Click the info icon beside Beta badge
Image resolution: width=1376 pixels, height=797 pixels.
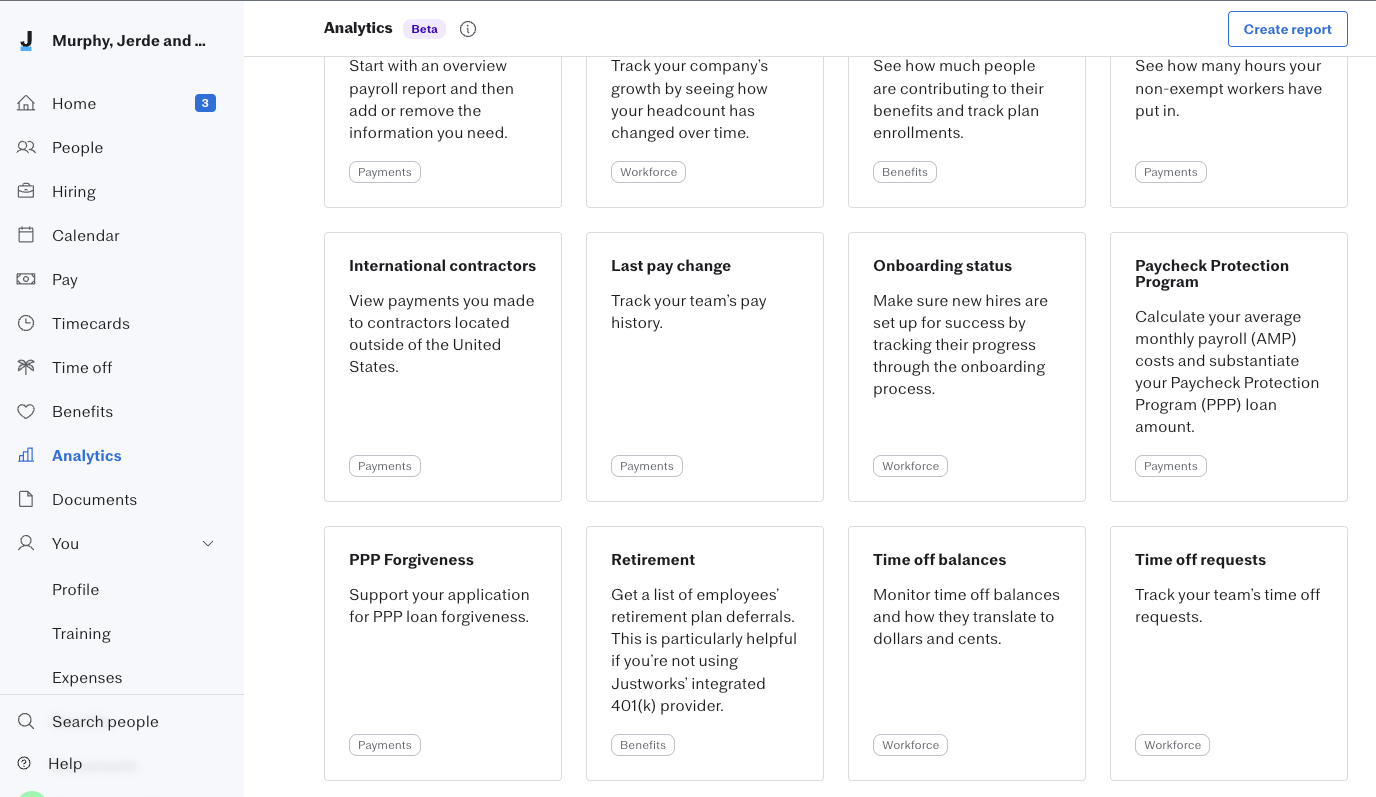tap(468, 29)
